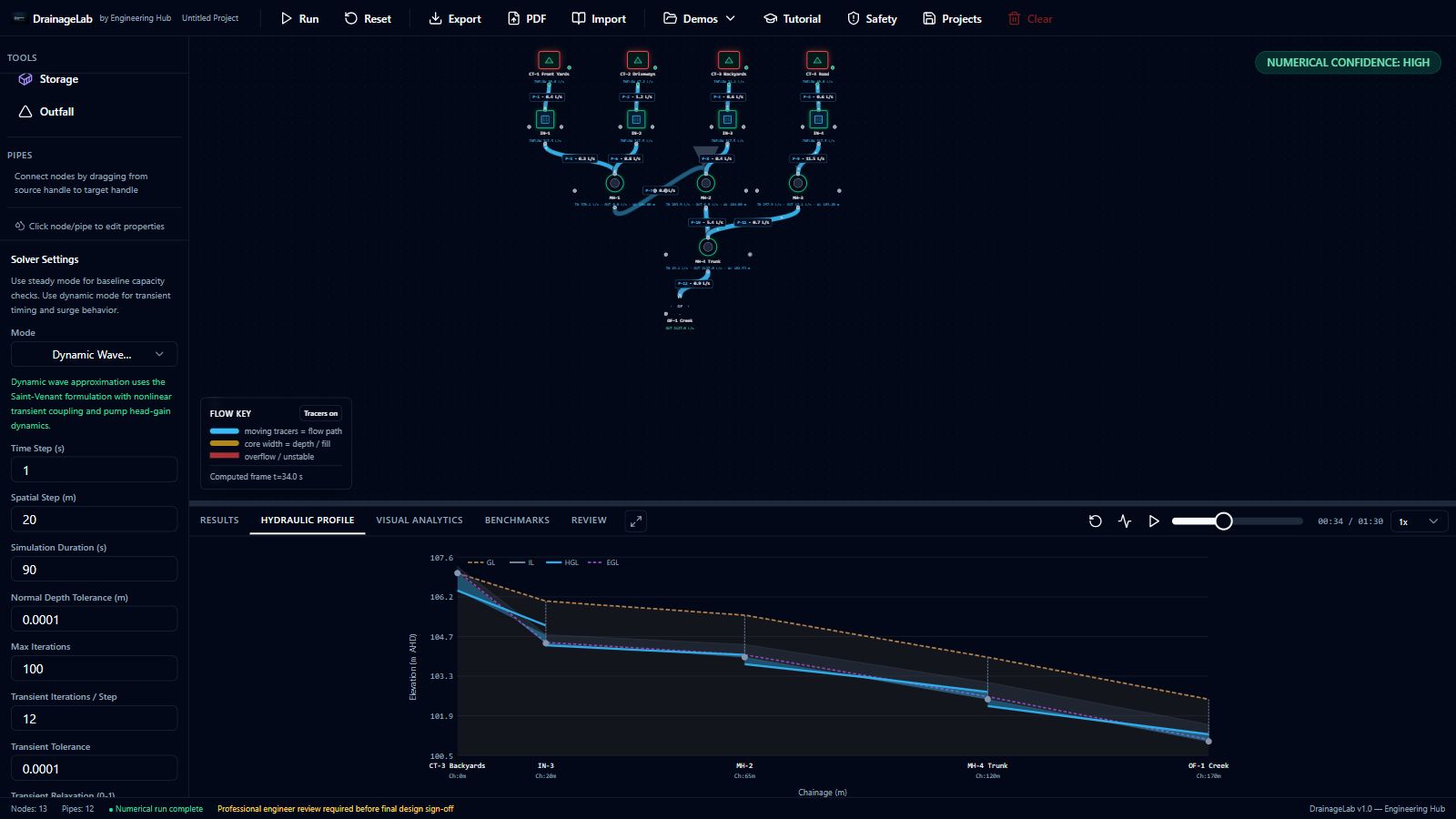
Task: Select the MH-4 Trunk manhole node
Action: (x=708, y=247)
